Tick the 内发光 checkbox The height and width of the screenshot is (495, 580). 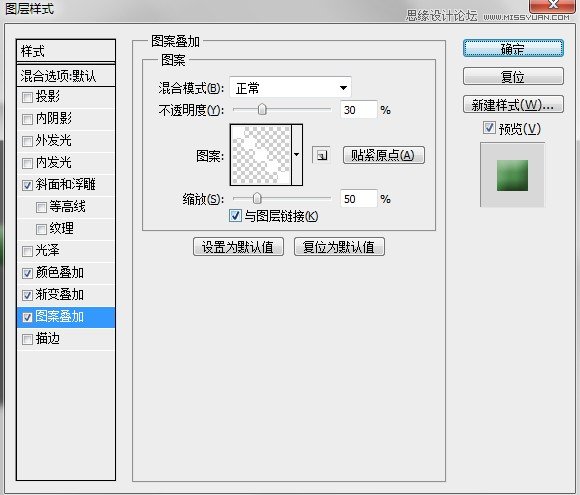(x=27, y=163)
